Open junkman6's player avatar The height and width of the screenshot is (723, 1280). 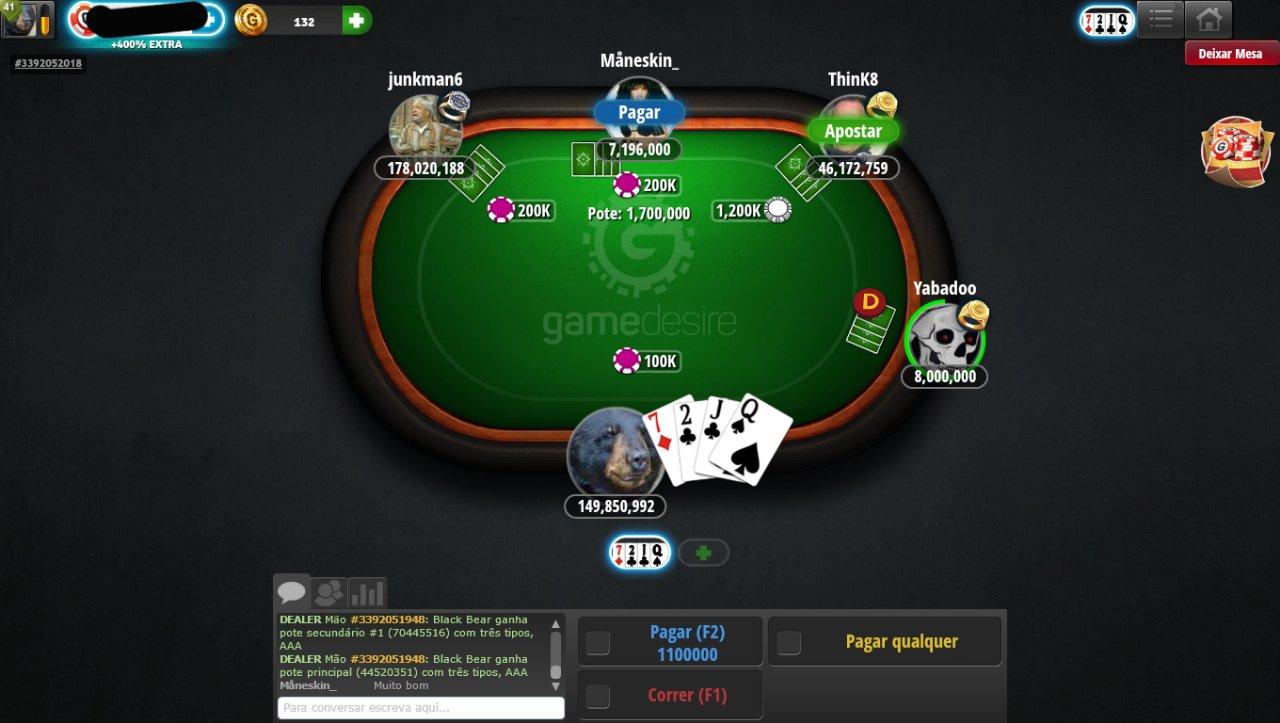tap(425, 125)
